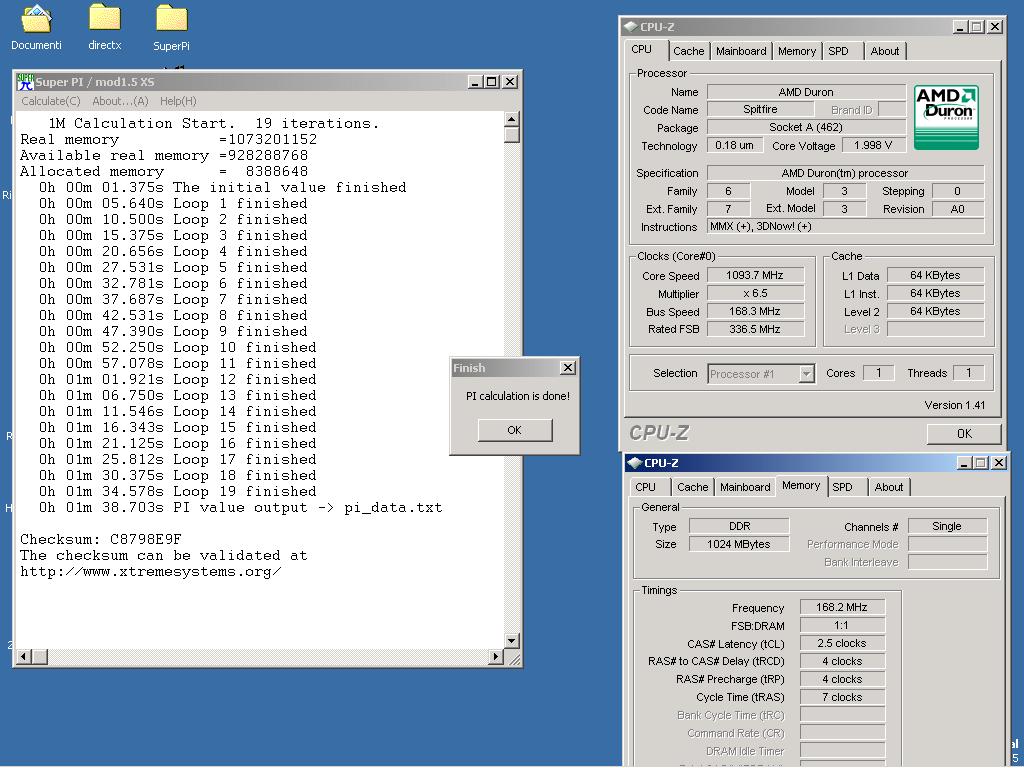Click Super PI vertical scrollbar down arrow
The width and height of the screenshot is (1024, 768).
[512, 641]
